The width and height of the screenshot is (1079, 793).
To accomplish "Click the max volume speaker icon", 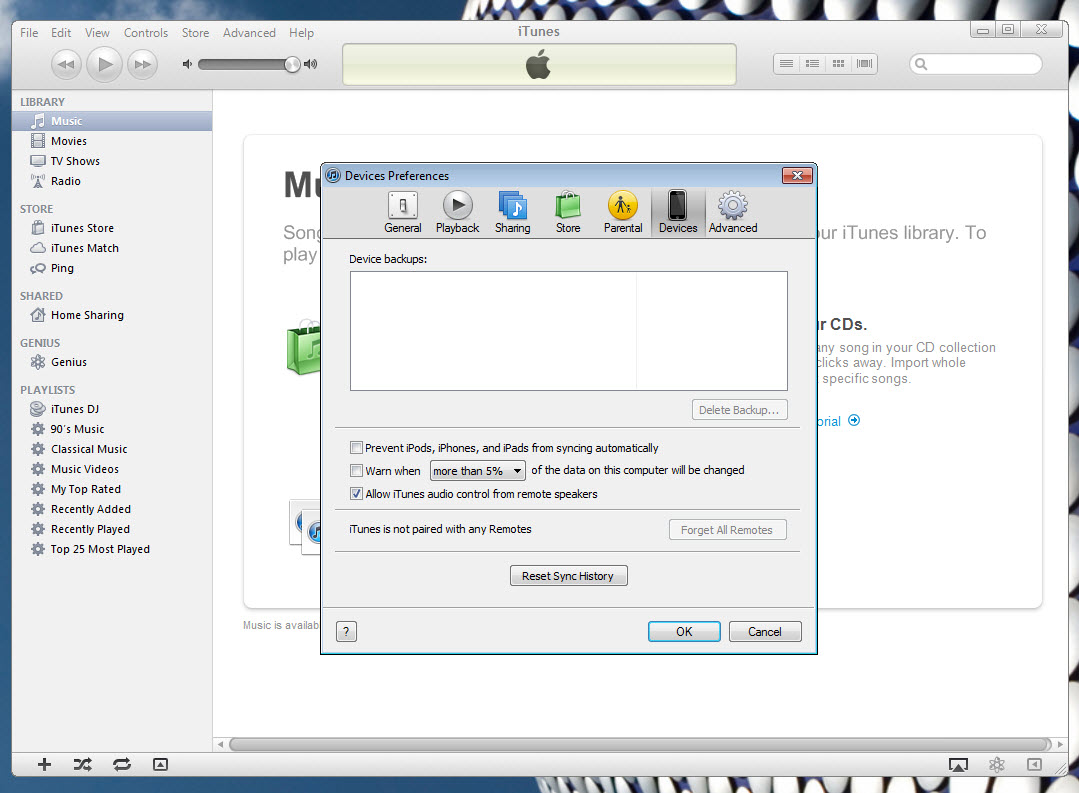I will pos(310,64).
